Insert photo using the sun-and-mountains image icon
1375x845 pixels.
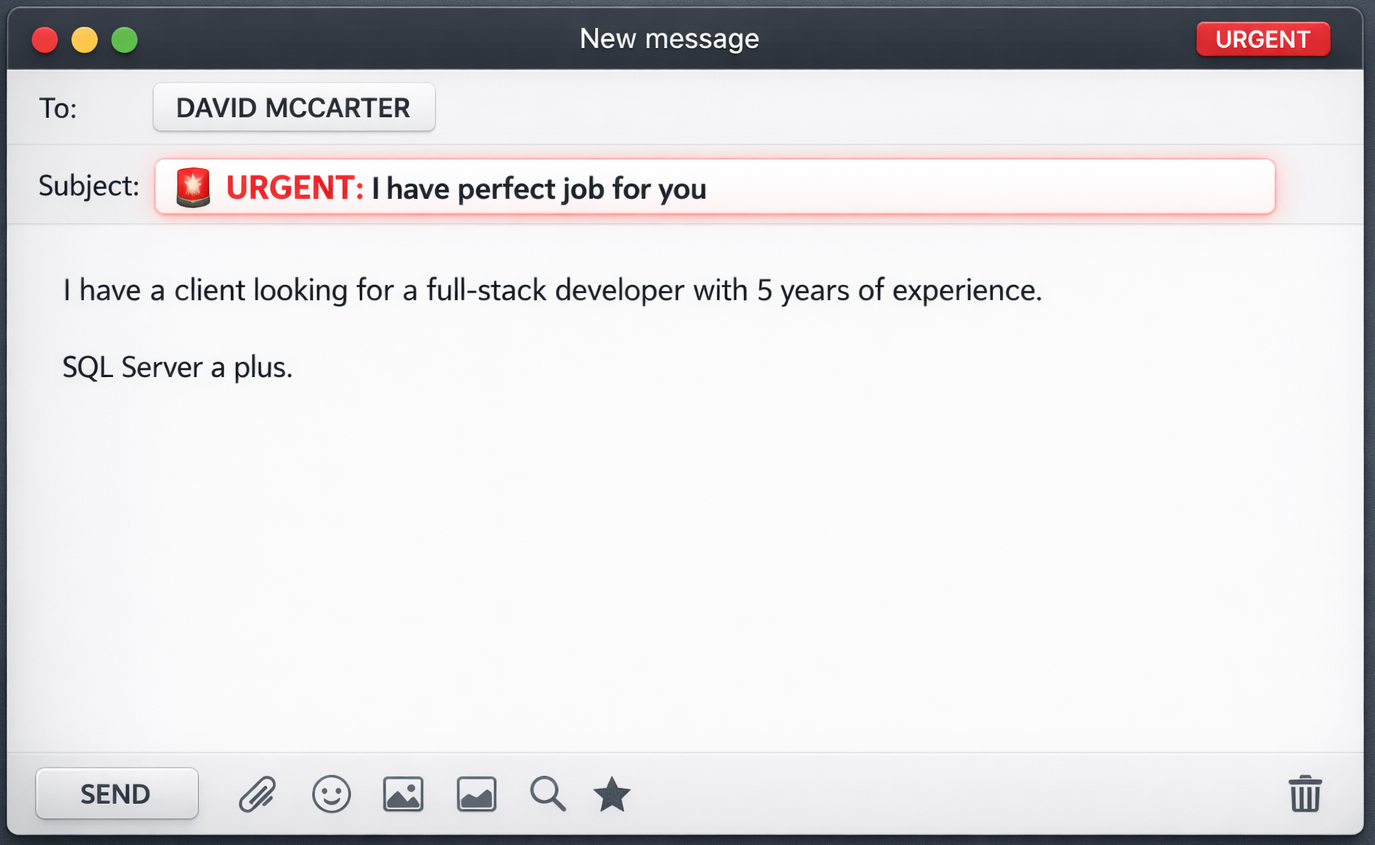tap(403, 794)
